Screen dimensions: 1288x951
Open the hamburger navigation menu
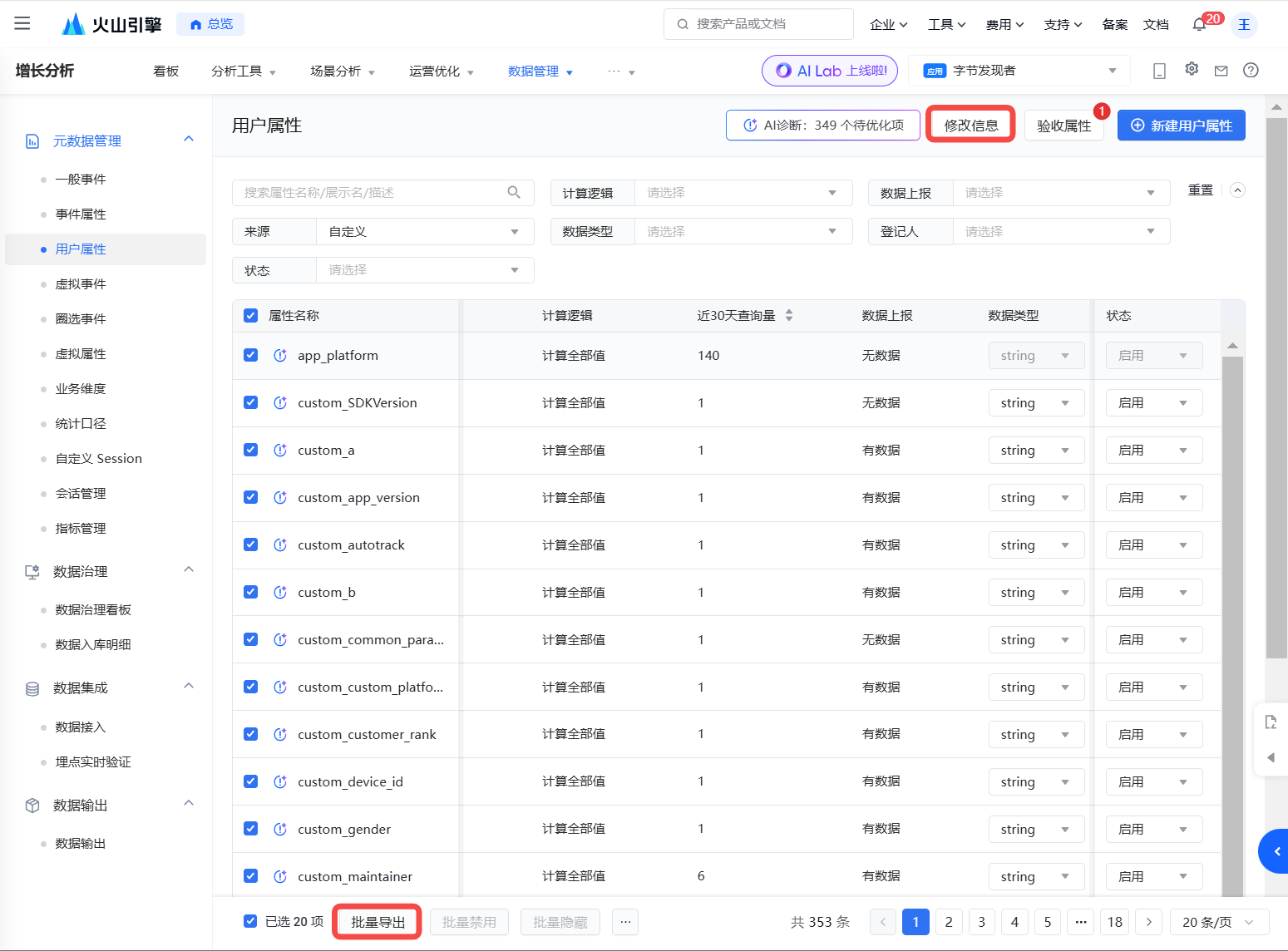22,23
